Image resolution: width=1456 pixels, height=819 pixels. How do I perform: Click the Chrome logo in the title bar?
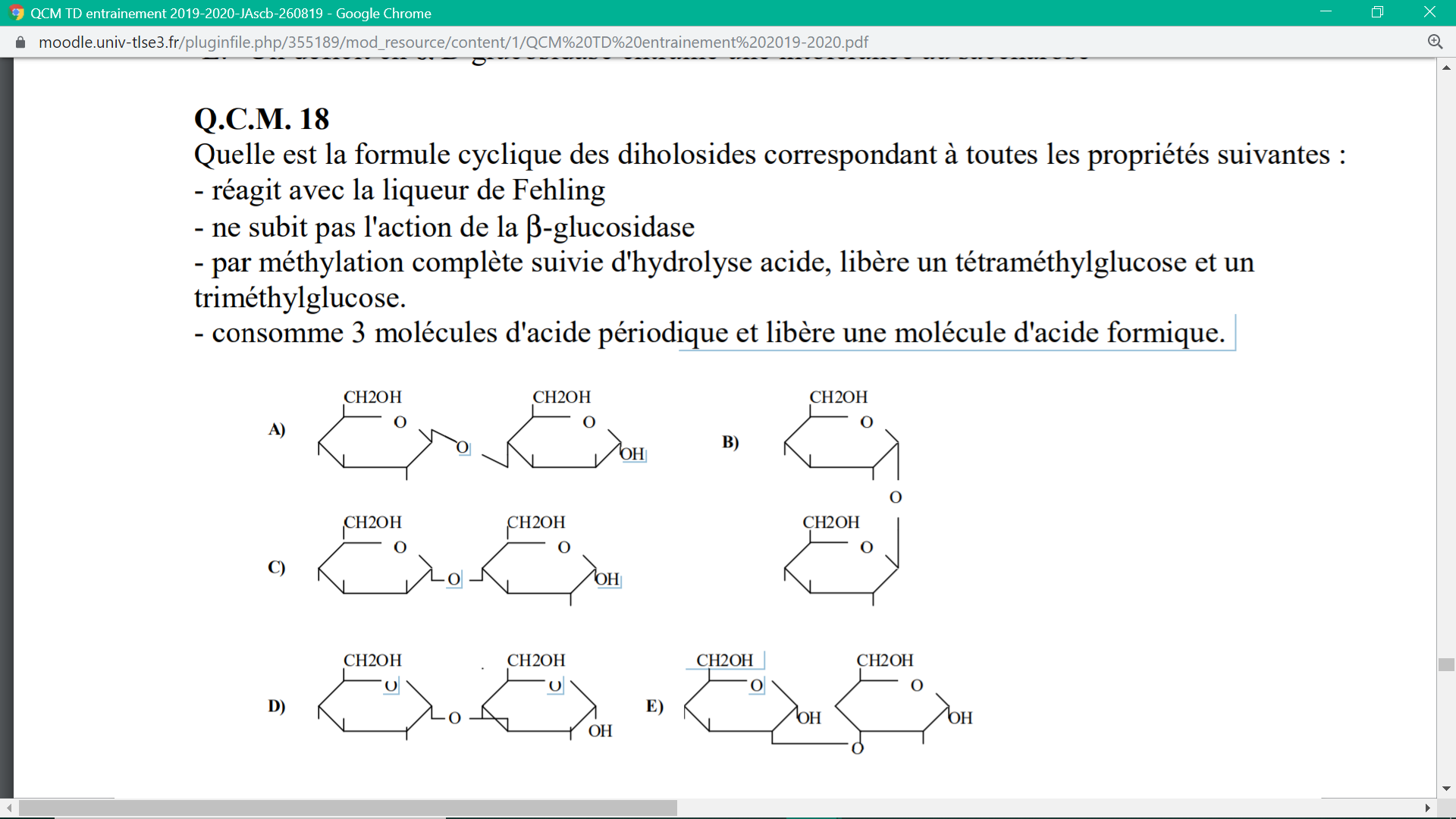17,13
